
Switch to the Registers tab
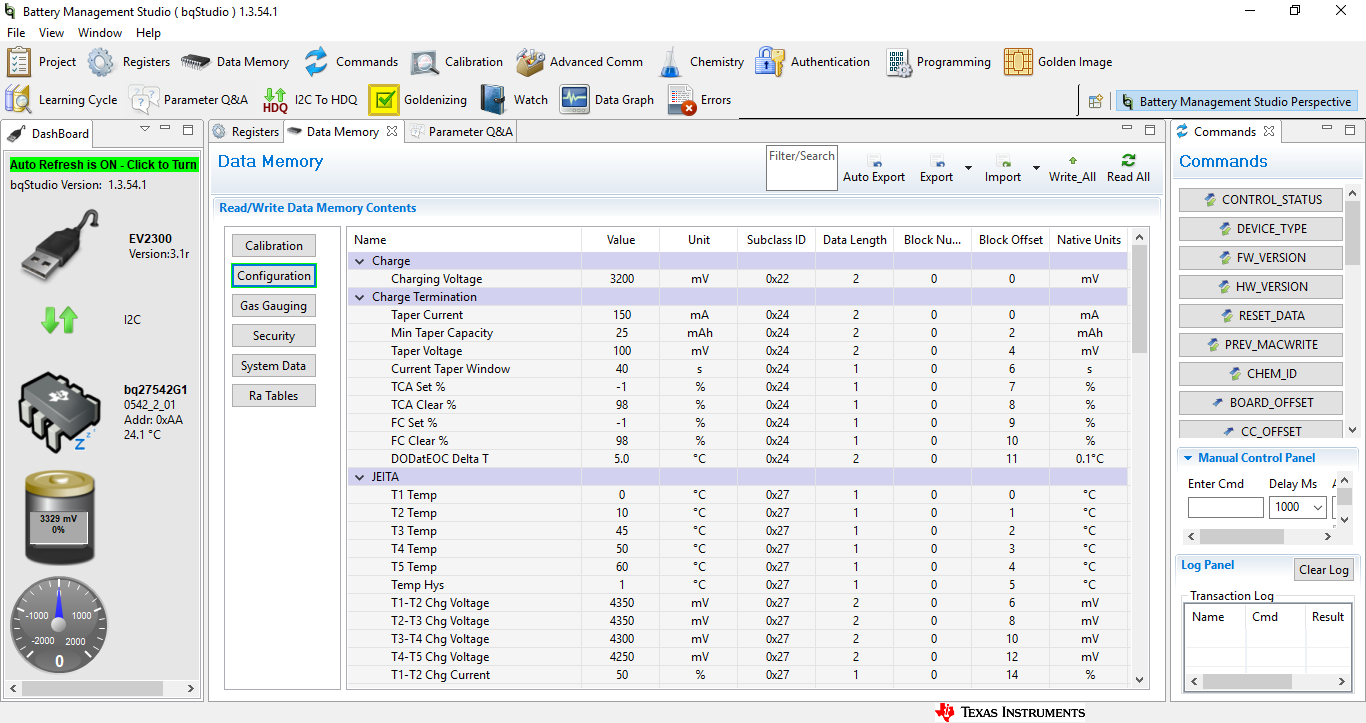click(x=246, y=132)
